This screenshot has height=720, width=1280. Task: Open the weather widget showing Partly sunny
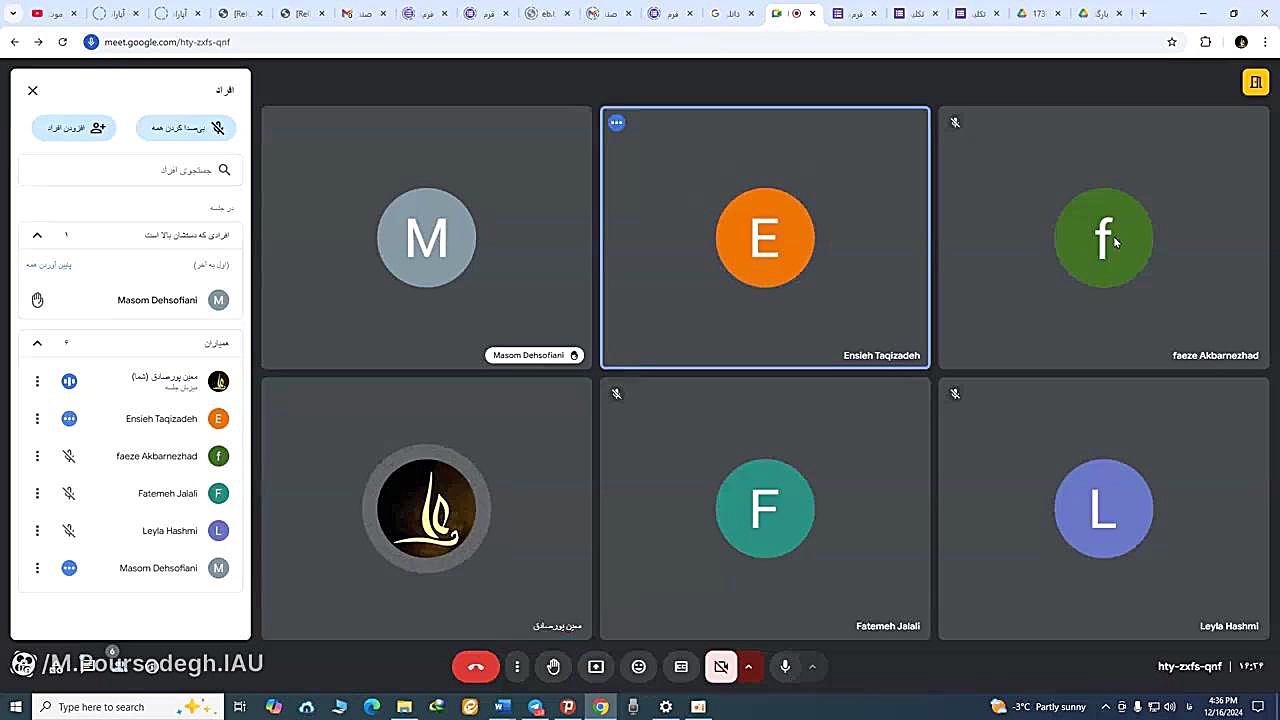tap(1038, 707)
